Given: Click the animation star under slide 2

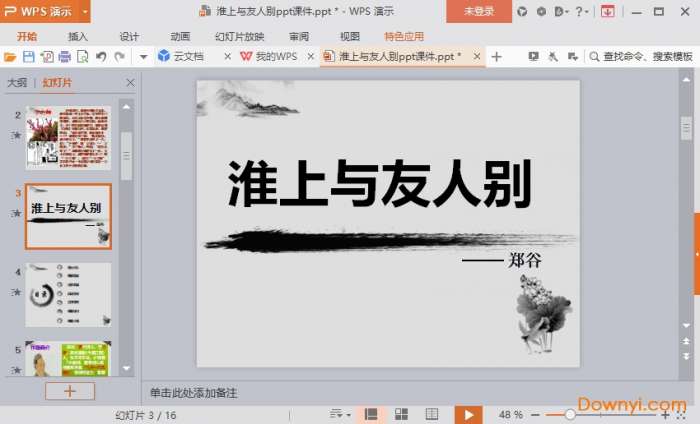Looking at the screenshot, I should (17, 135).
